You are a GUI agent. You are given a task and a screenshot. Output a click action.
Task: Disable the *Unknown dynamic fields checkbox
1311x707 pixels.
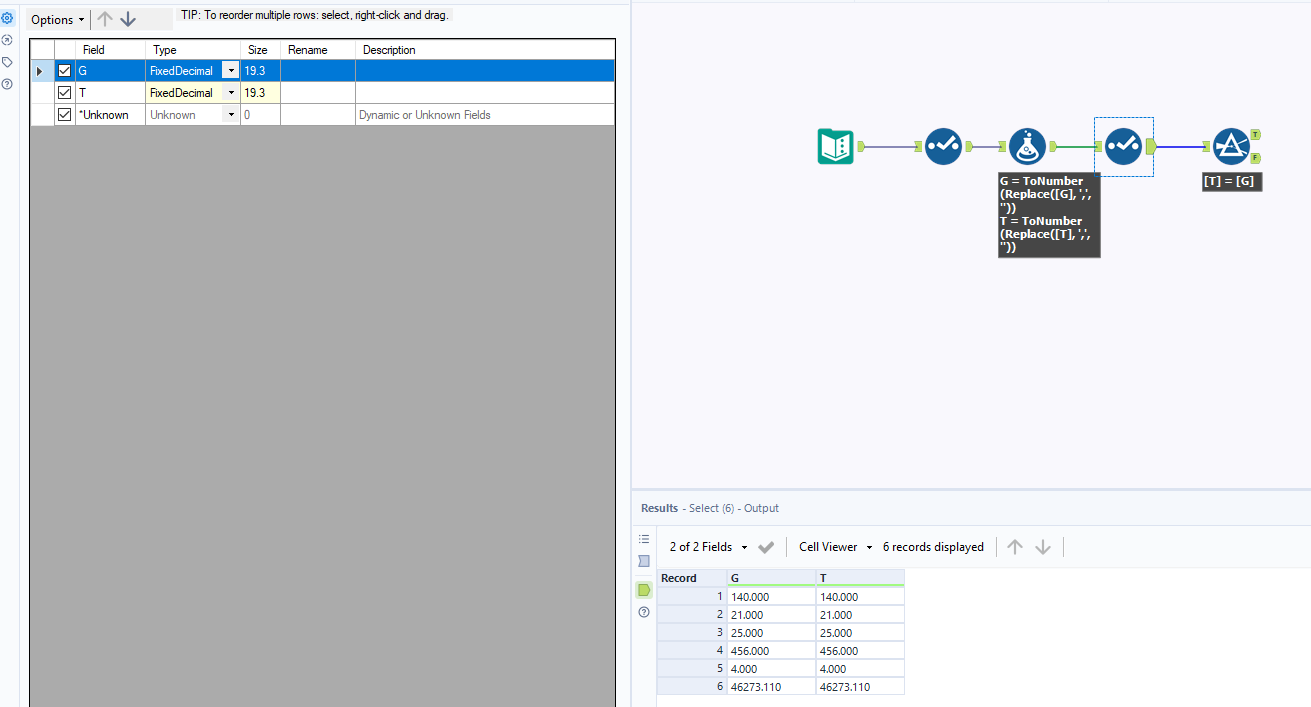[x=64, y=114]
